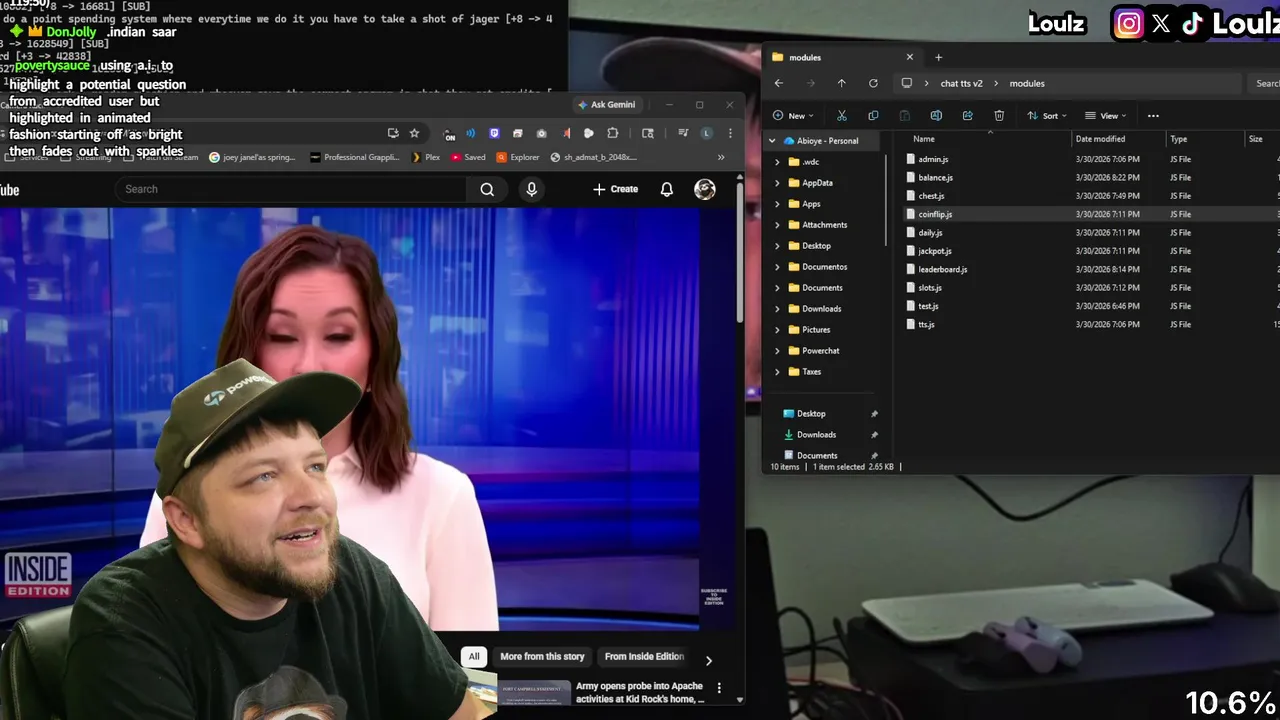Start YouTube voice search with microphone
The width and height of the screenshot is (1280, 720).
point(532,189)
